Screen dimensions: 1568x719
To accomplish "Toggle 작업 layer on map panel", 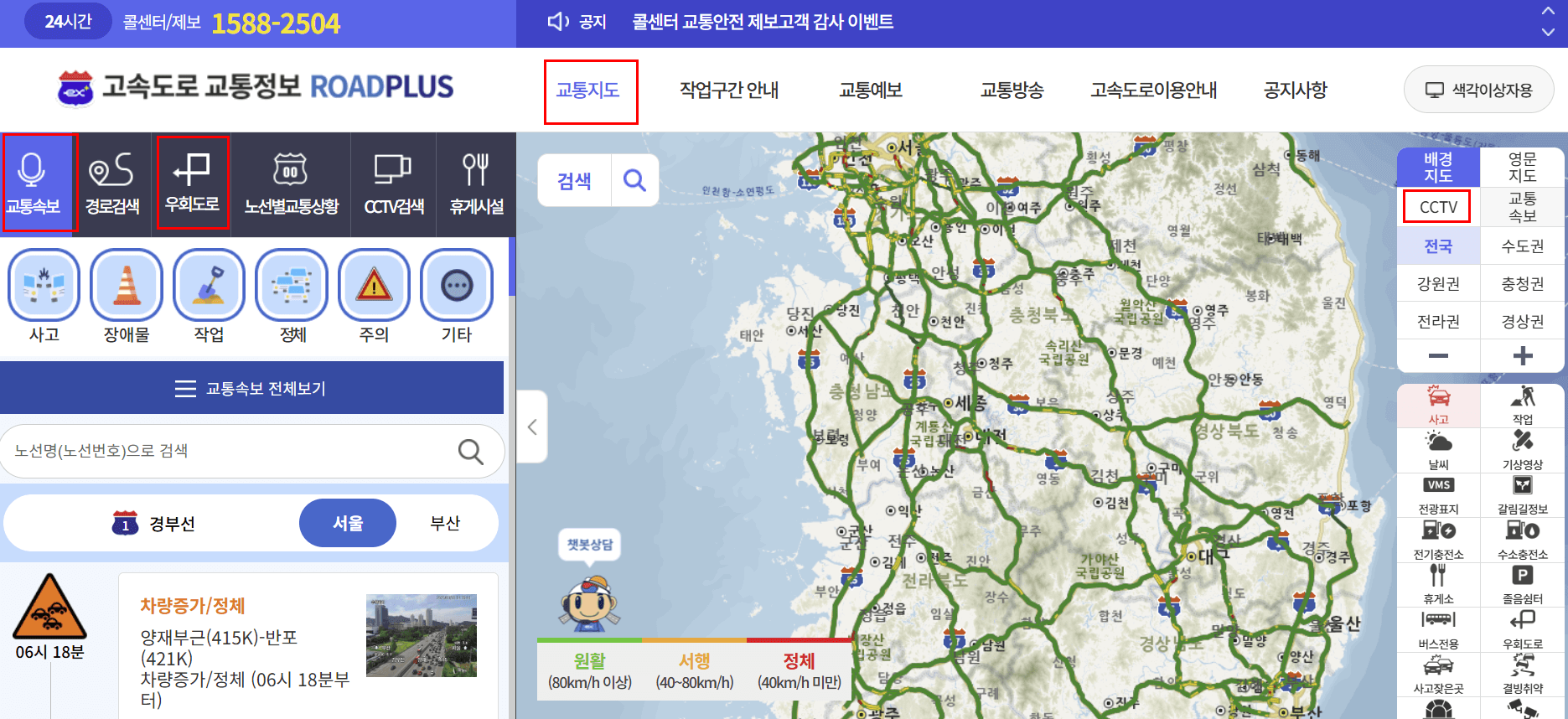I will tap(1522, 405).
